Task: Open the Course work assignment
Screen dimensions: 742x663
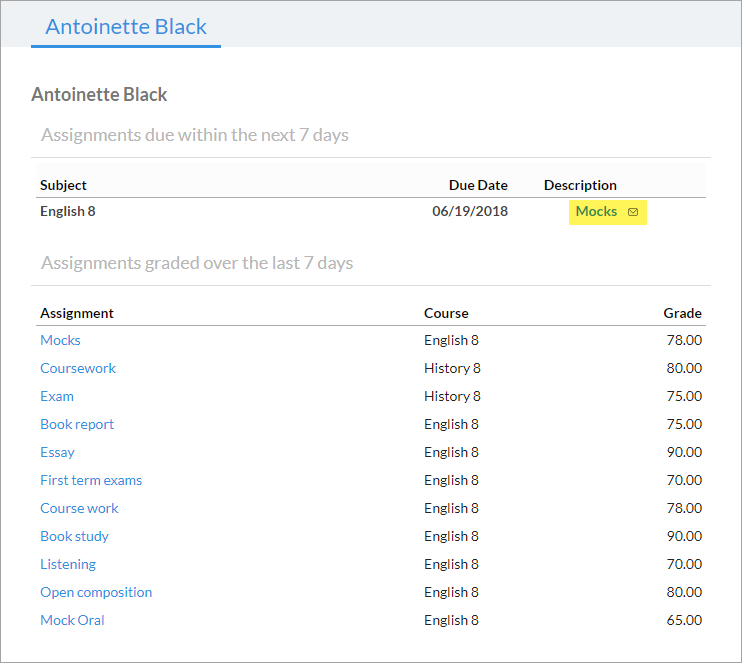Action: 80,508
